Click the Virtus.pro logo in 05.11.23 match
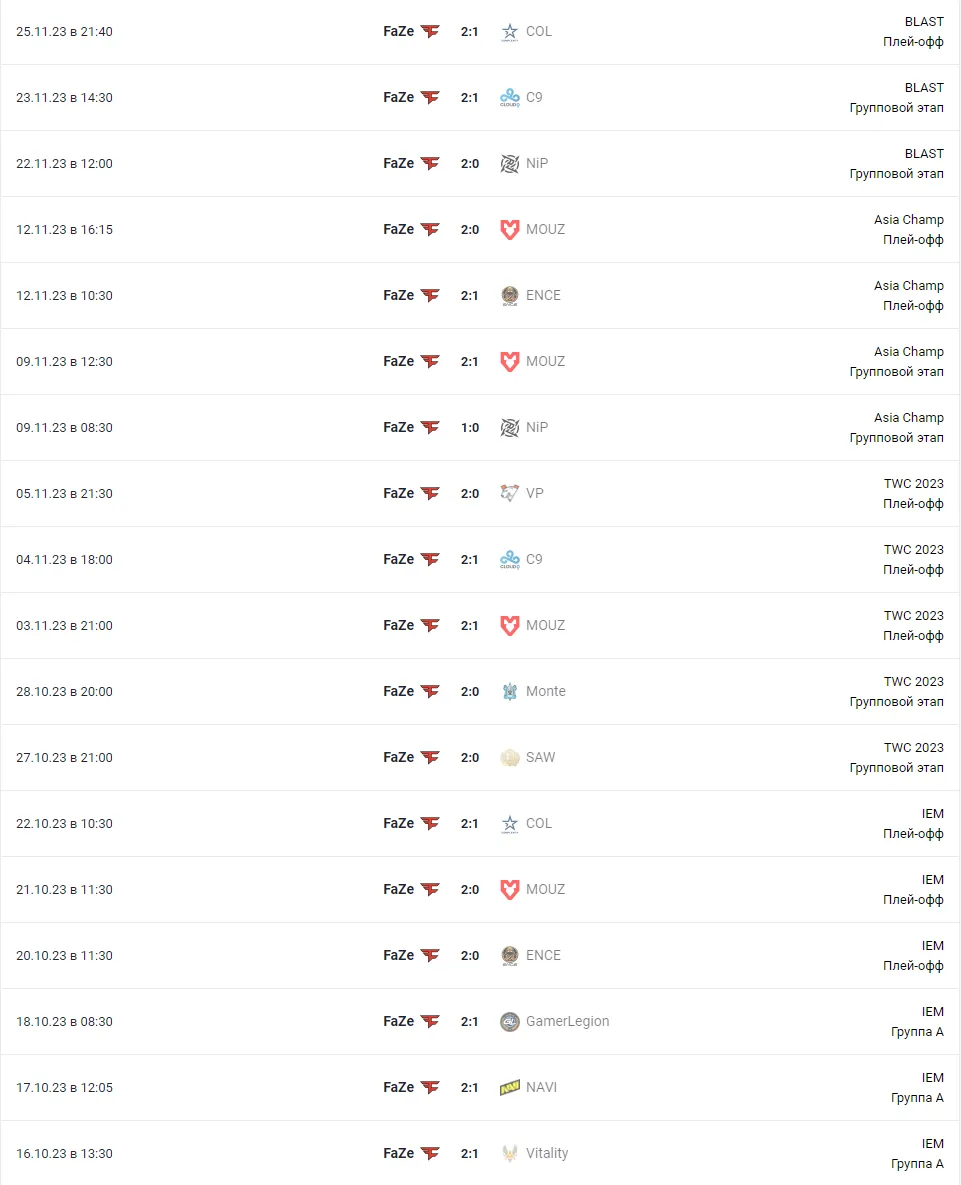The image size is (961, 1185). point(510,493)
